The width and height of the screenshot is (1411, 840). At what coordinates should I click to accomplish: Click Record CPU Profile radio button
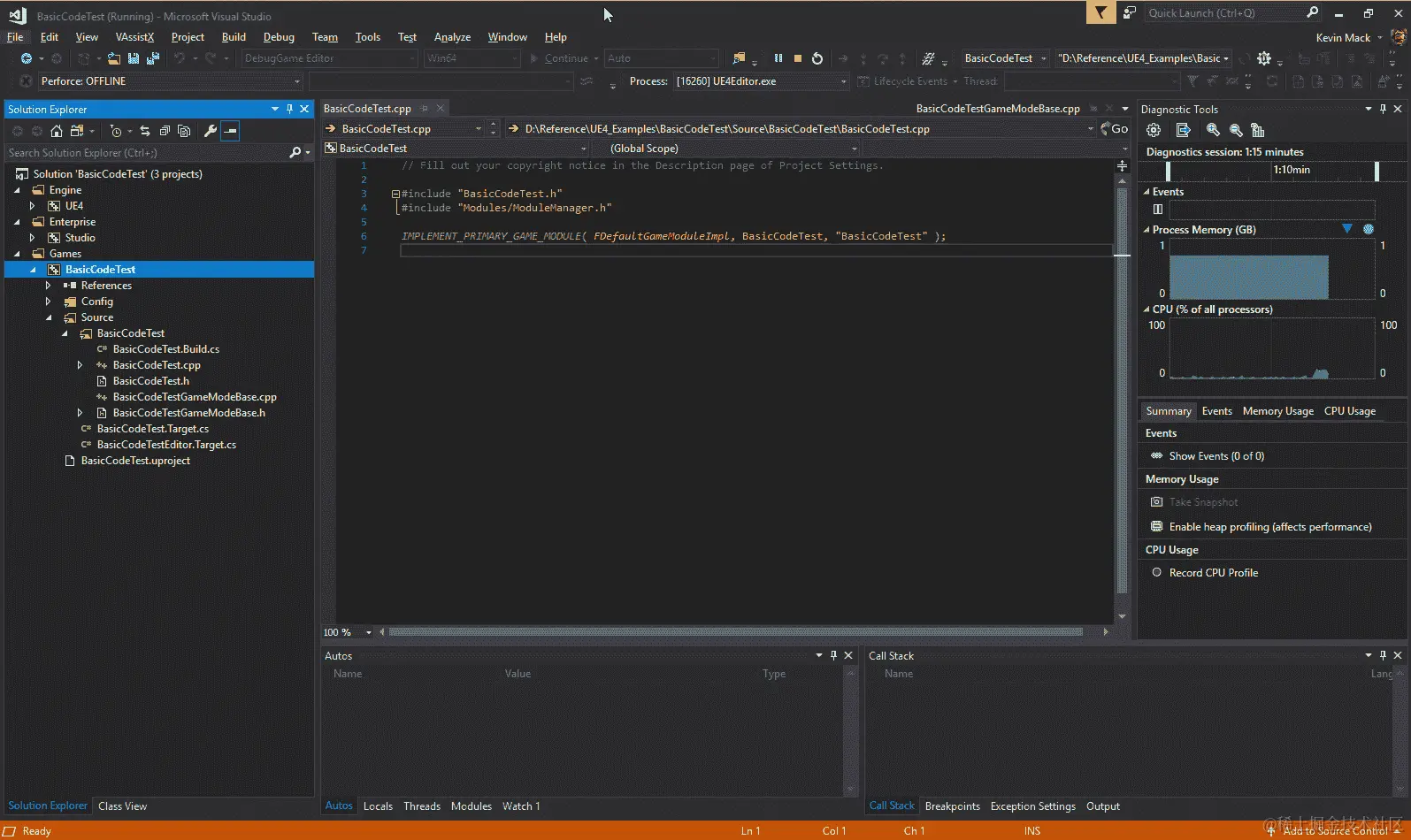tap(1156, 572)
